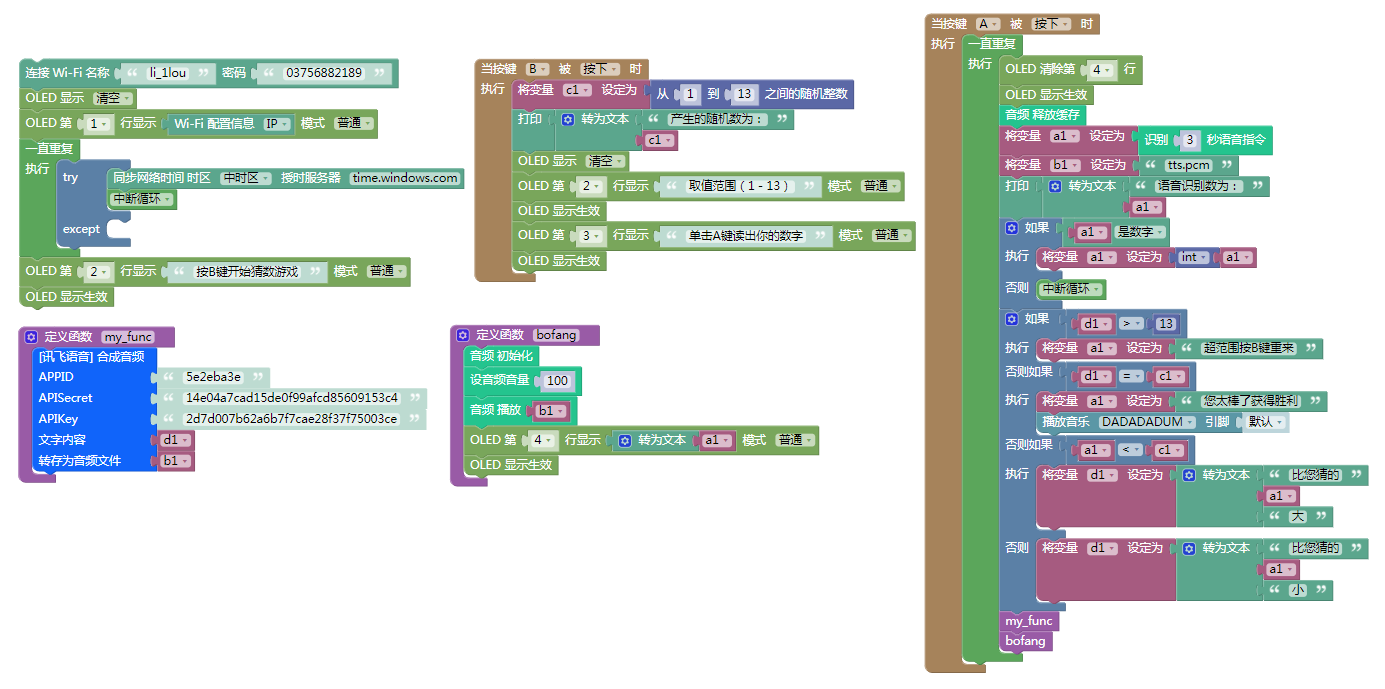This screenshot has width=1385, height=689.
Task: Click the 超范围按B键重来 text field
Action: 1249,348
